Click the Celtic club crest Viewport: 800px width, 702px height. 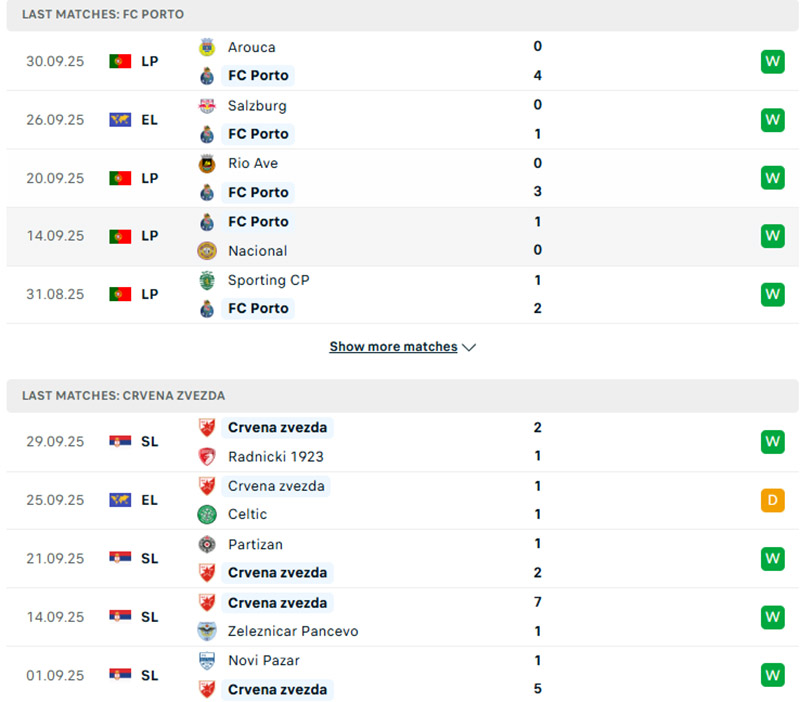207,515
